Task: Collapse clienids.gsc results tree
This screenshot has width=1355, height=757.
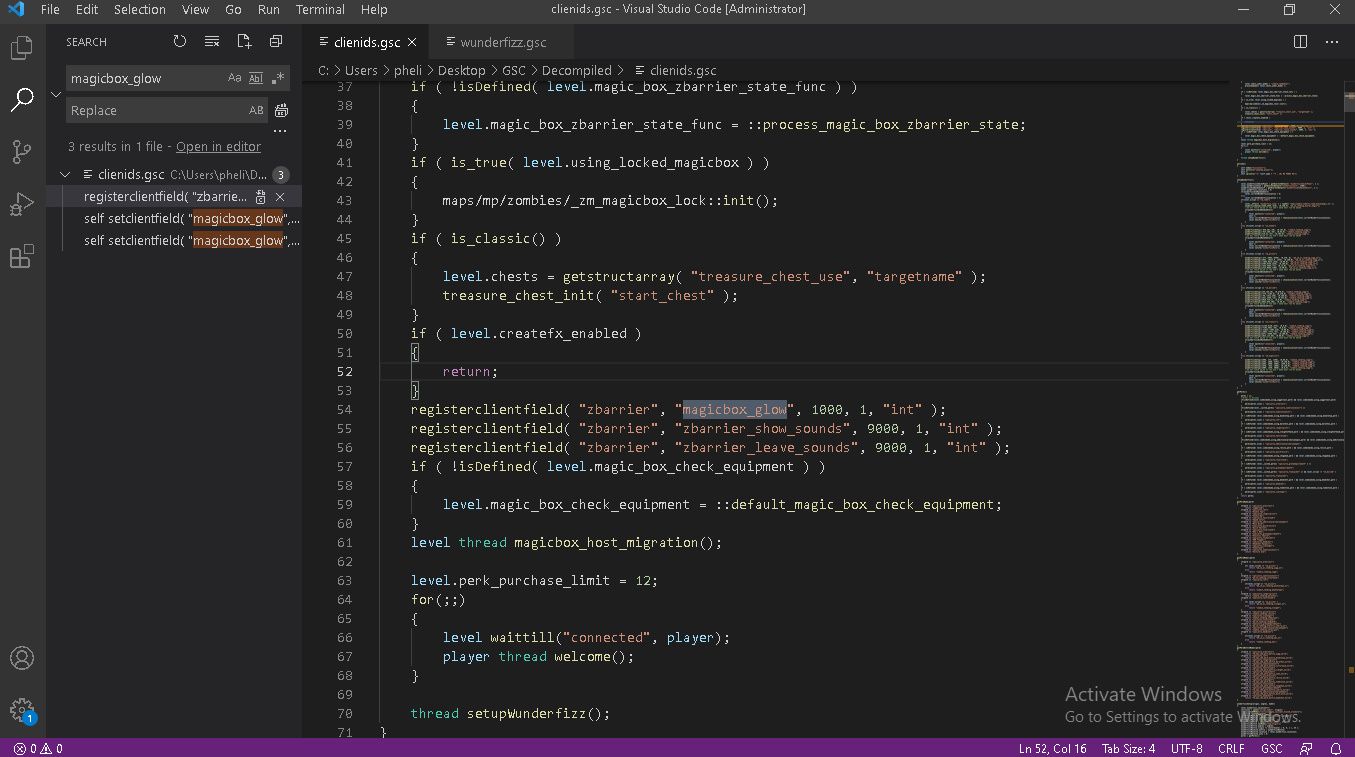Action: pyautogui.click(x=66, y=174)
